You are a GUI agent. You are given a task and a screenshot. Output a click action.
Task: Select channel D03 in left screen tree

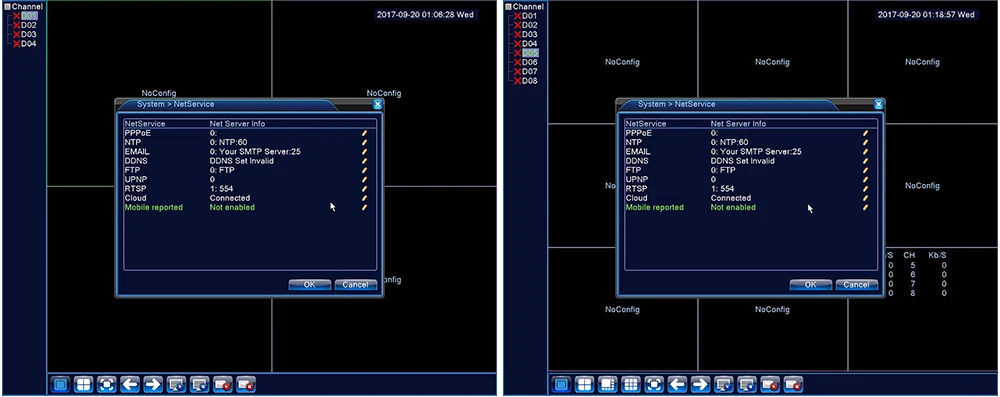pyautogui.click(x=29, y=34)
